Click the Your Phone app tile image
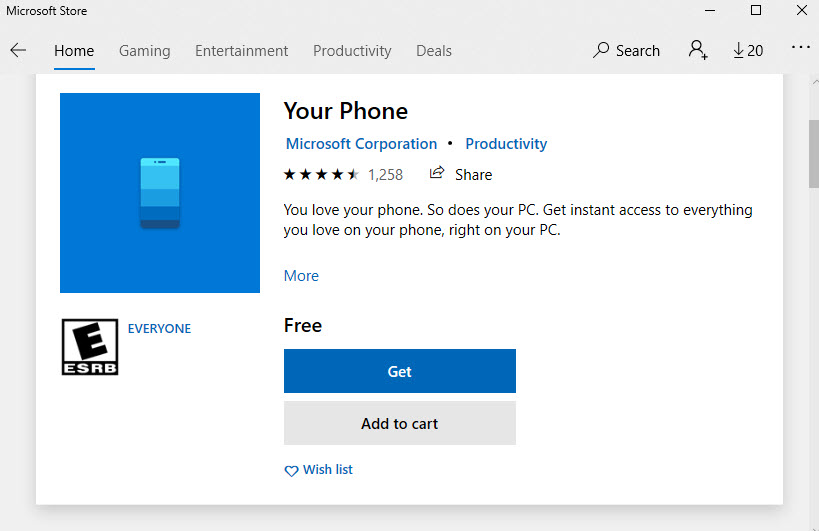The width and height of the screenshot is (819, 531). tap(160, 193)
